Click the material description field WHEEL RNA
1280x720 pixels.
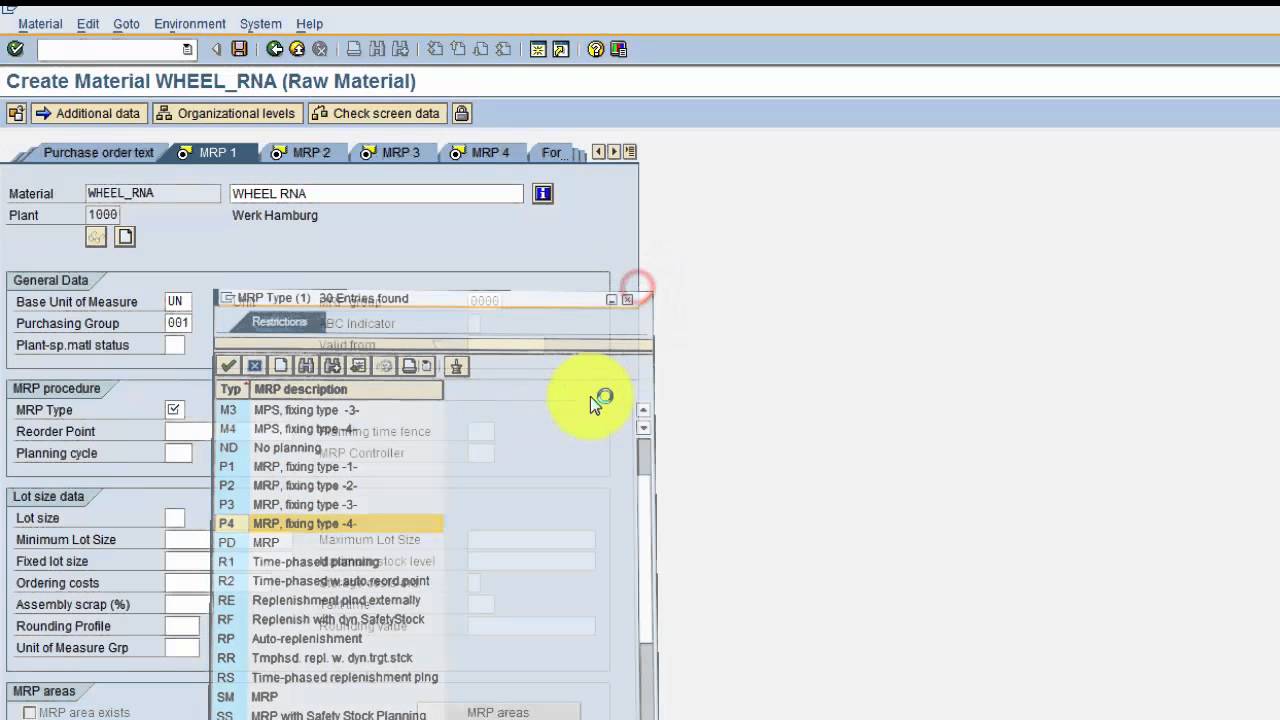[x=376, y=194]
